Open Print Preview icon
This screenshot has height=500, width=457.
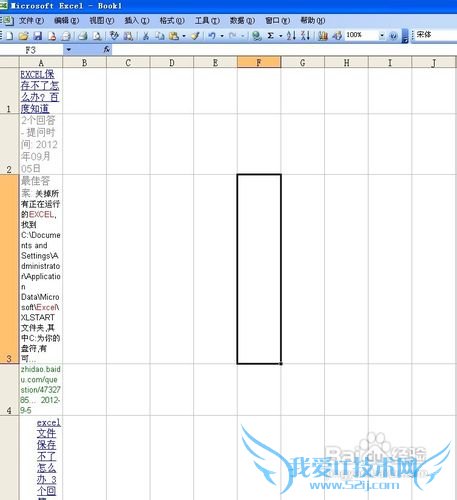coord(97,35)
